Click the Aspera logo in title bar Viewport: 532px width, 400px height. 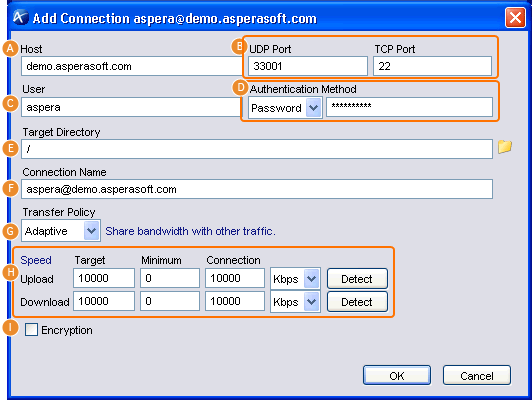coord(20,17)
